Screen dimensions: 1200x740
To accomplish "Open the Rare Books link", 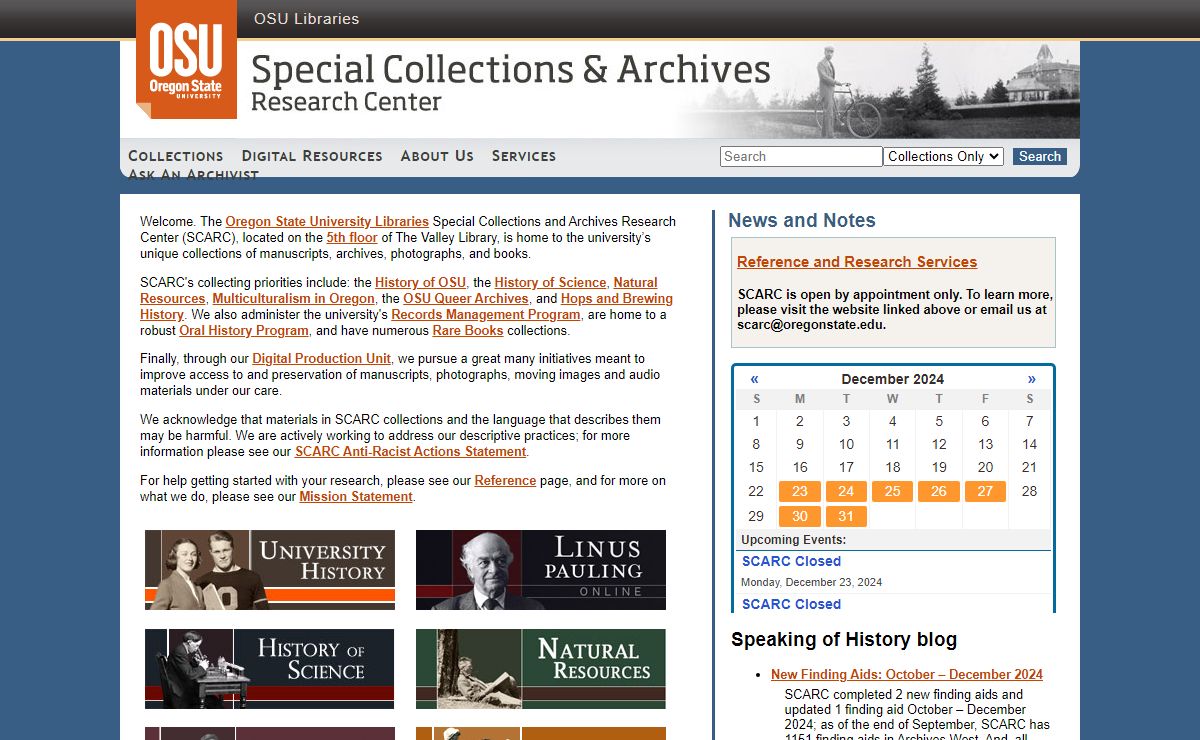I will [468, 331].
